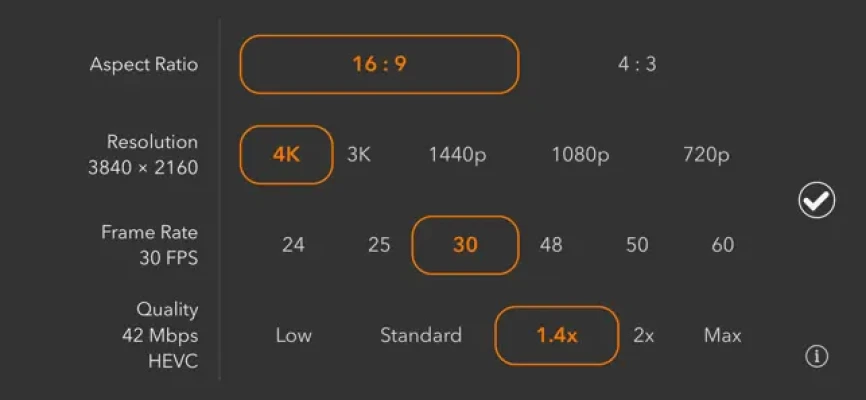Pick 50 frames per second
Screen dimensions: 866x400
point(637,245)
